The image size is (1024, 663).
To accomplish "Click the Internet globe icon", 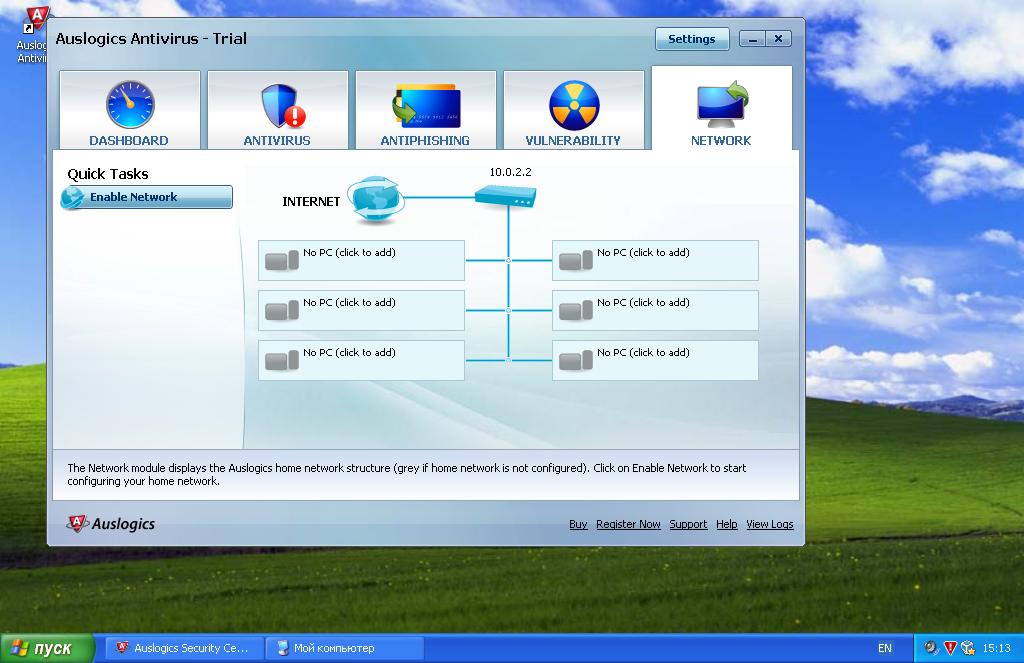I will [x=375, y=199].
